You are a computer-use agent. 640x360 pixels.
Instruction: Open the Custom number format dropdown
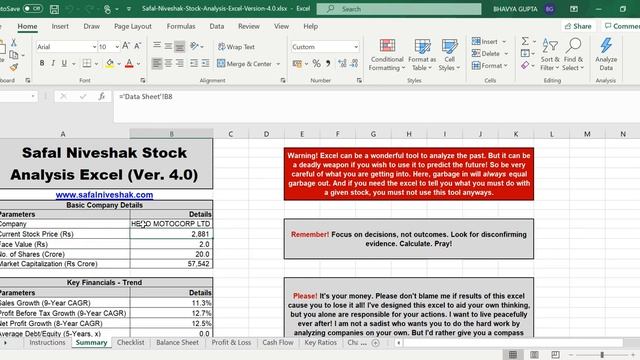pyautogui.click(x=356, y=47)
